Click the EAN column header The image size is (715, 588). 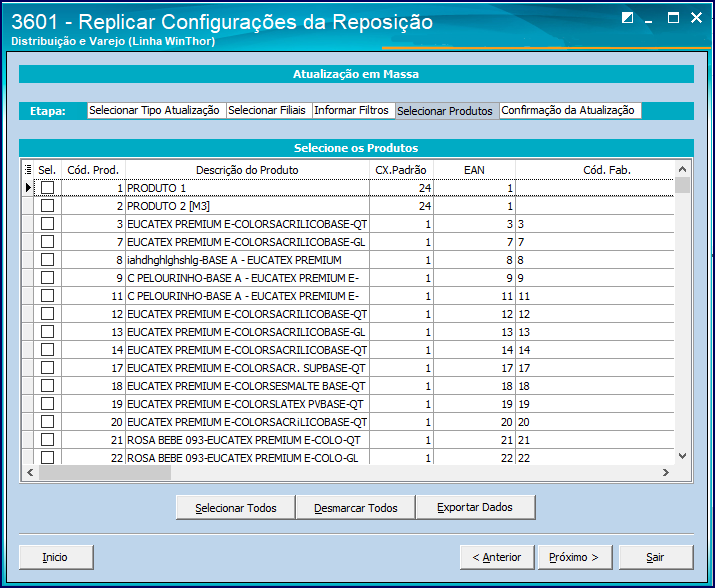(x=474, y=170)
